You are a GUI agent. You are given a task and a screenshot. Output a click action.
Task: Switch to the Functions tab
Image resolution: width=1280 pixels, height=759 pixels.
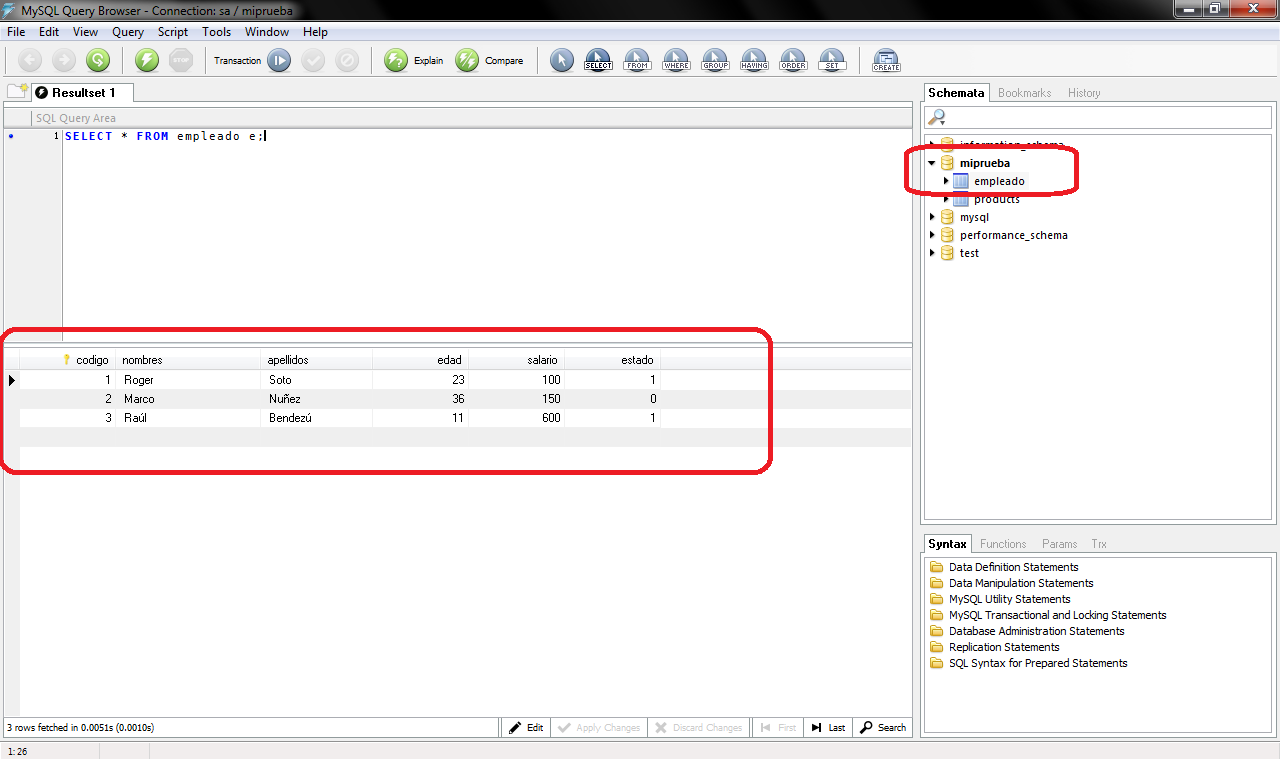point(1003,543)
